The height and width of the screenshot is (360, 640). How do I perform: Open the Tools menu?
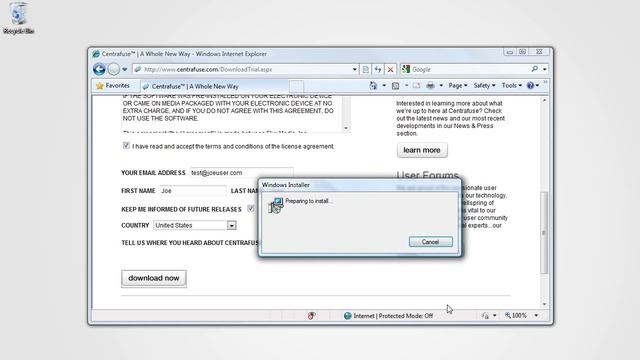[x=512, y=86]
